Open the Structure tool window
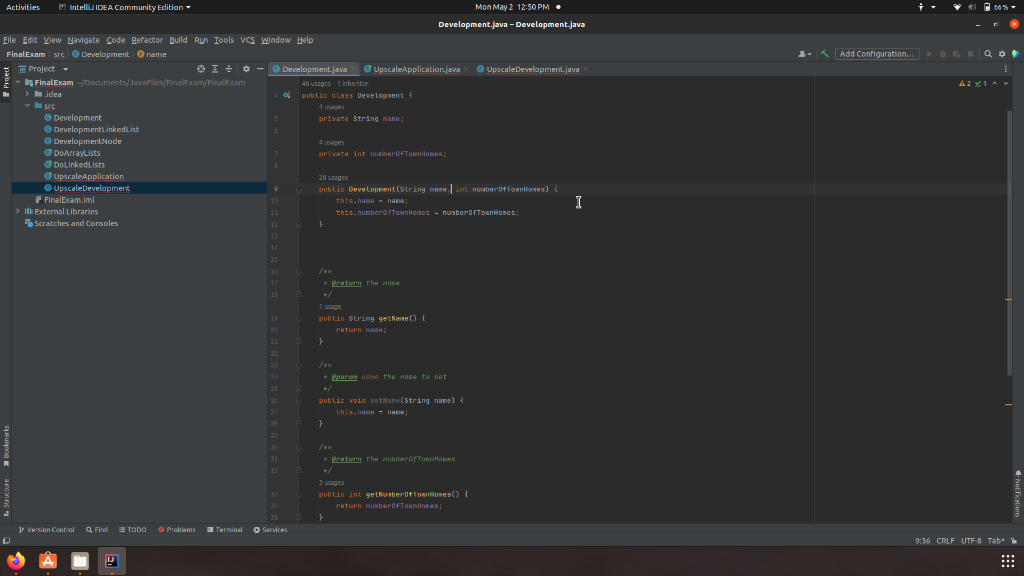 click(6, 493)
